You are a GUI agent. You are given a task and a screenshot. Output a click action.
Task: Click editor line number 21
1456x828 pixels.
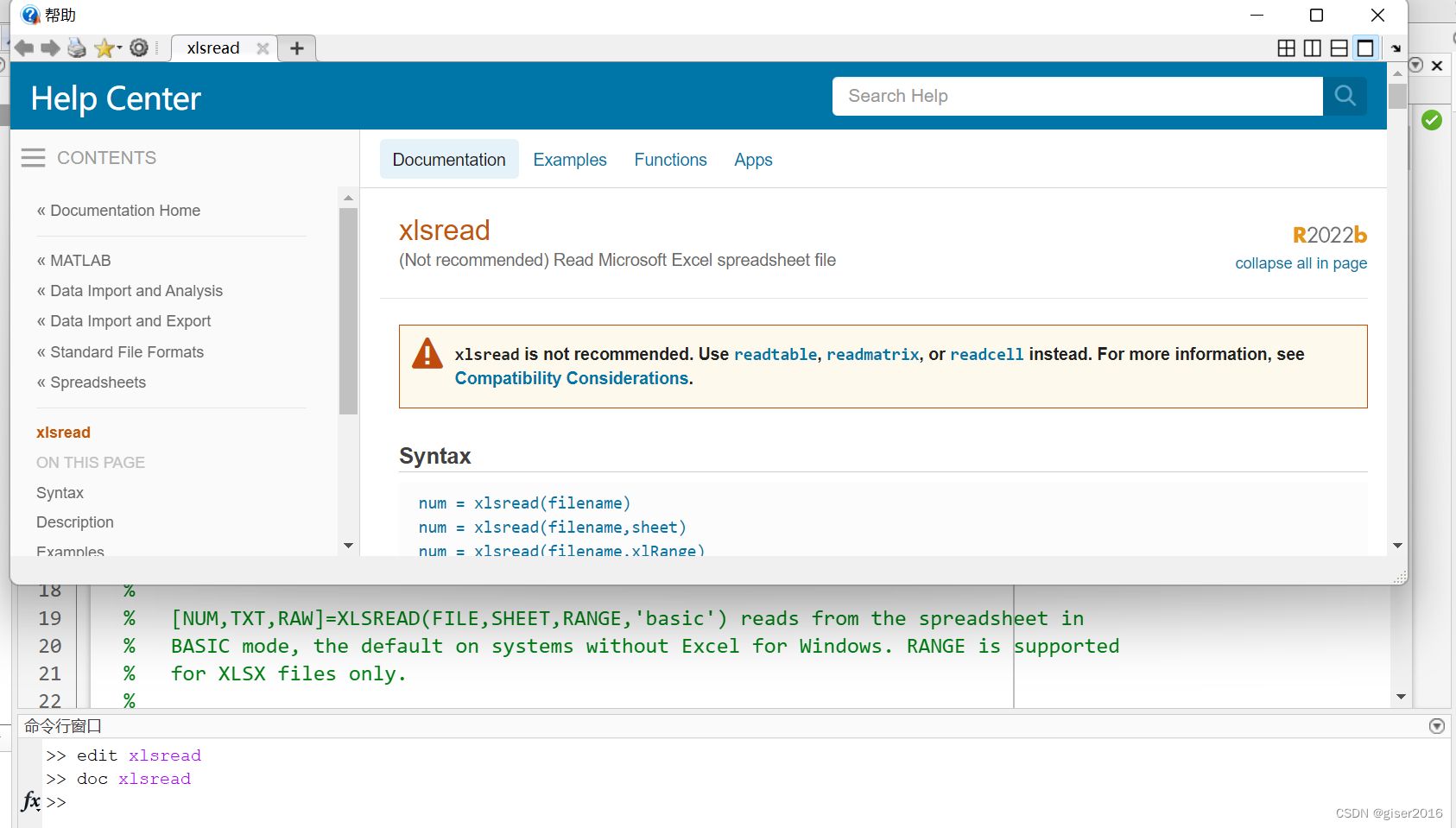point(50,673)
